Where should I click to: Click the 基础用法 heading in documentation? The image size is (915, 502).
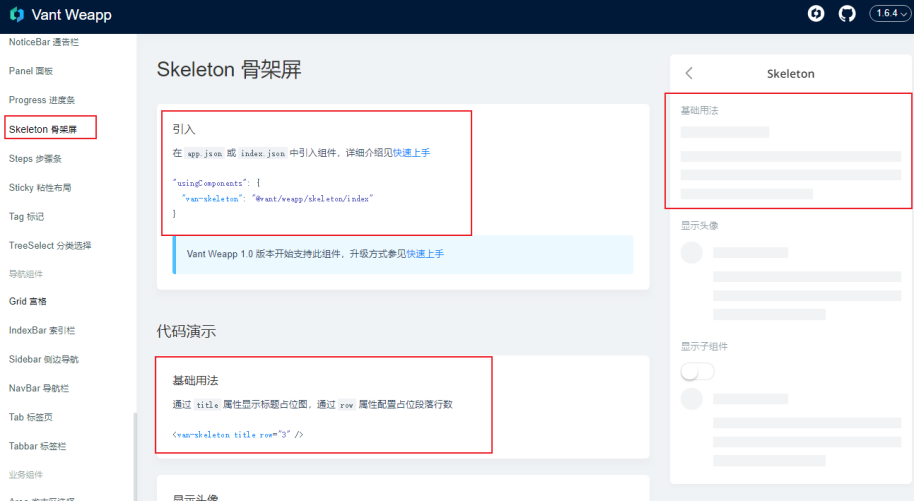click(x=195, y=381)
